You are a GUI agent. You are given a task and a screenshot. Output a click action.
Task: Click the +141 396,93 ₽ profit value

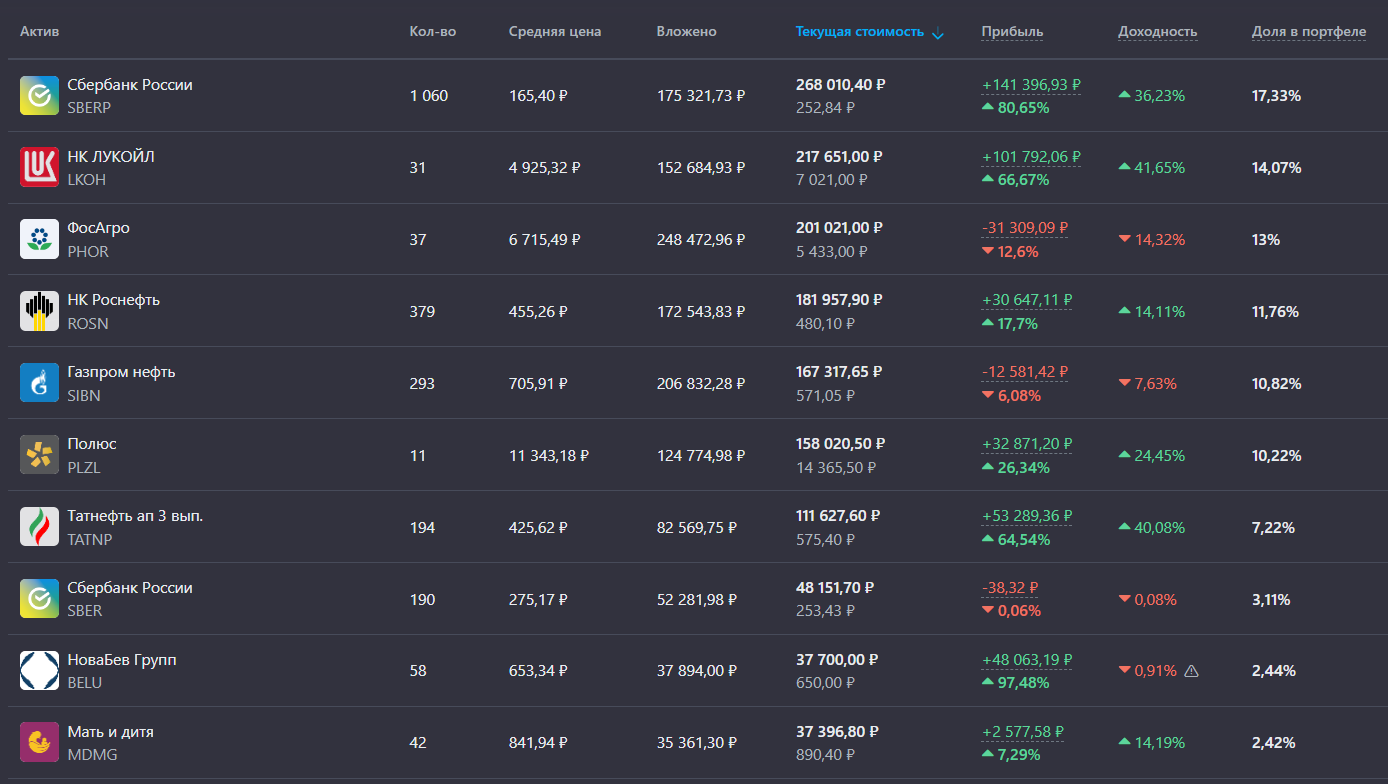point(1031,85)
